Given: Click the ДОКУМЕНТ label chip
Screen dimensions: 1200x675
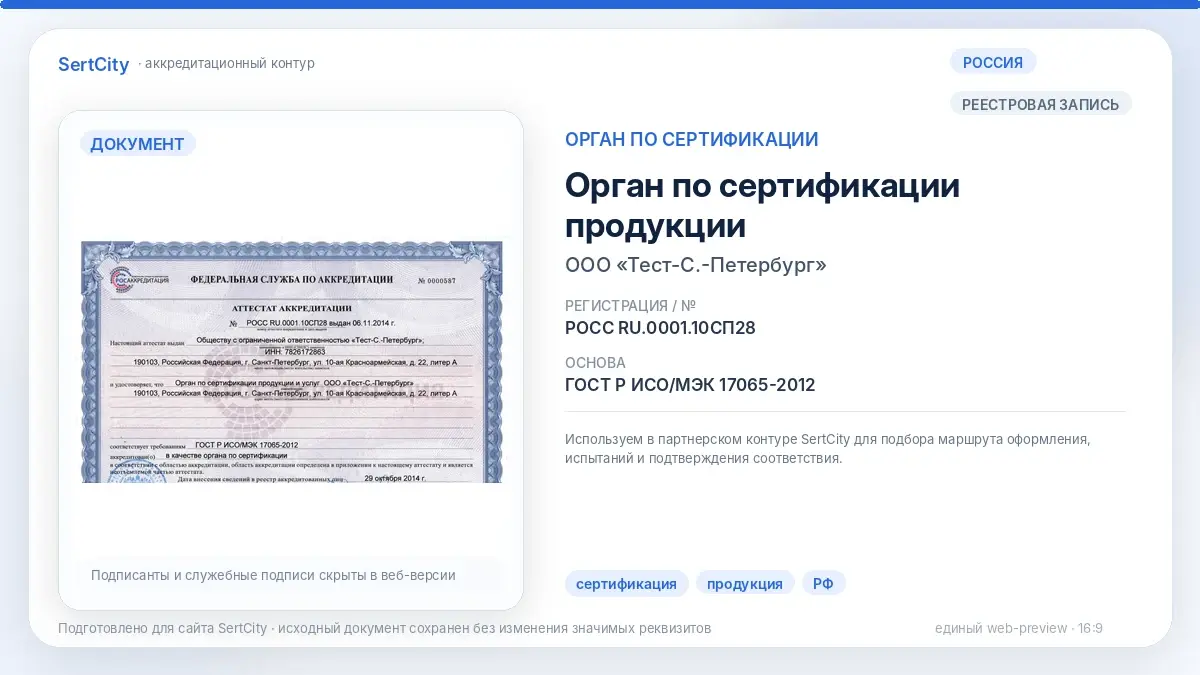Looking at the screenshot, I should [x=138, y=144].
